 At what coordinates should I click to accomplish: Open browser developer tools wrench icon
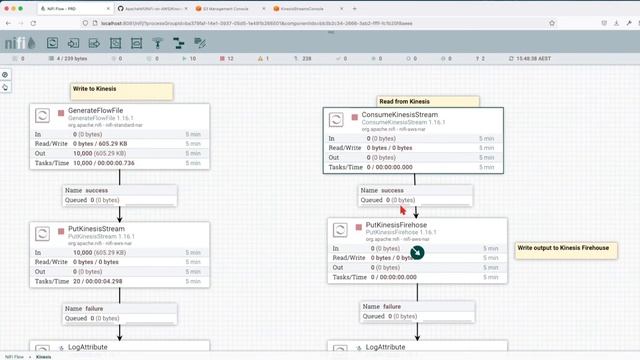[629, 23]
